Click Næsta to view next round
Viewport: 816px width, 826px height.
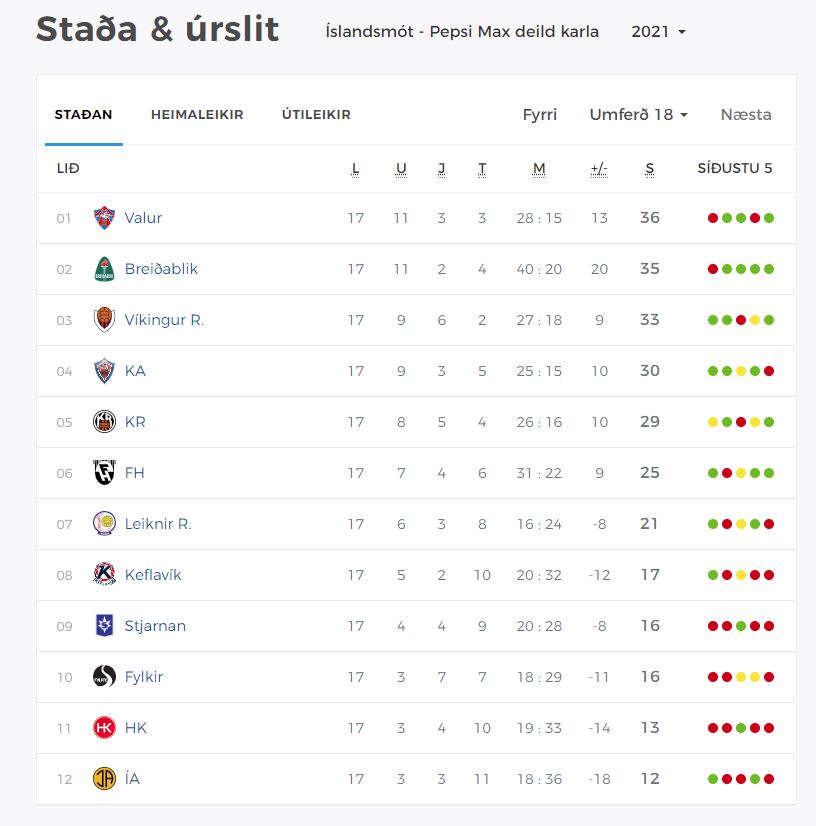746,115
